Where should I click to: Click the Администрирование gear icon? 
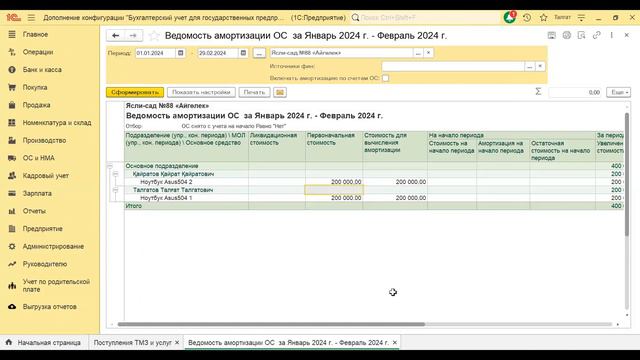[12, 247]
